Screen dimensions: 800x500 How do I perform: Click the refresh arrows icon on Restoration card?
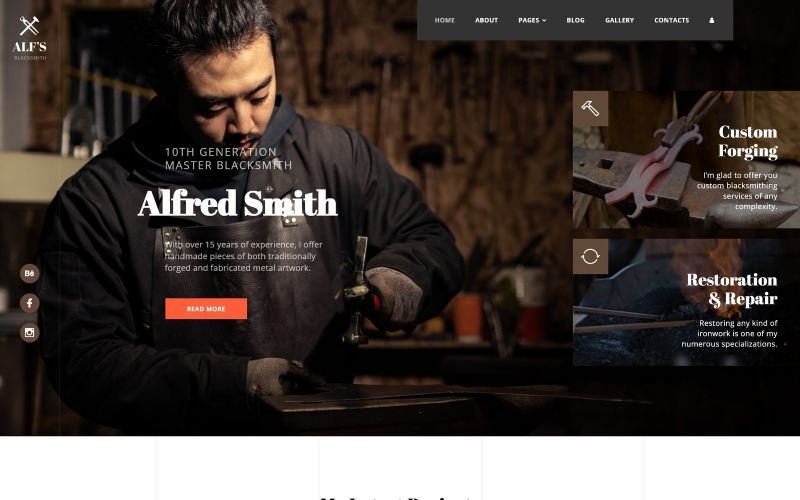point(590,256)
